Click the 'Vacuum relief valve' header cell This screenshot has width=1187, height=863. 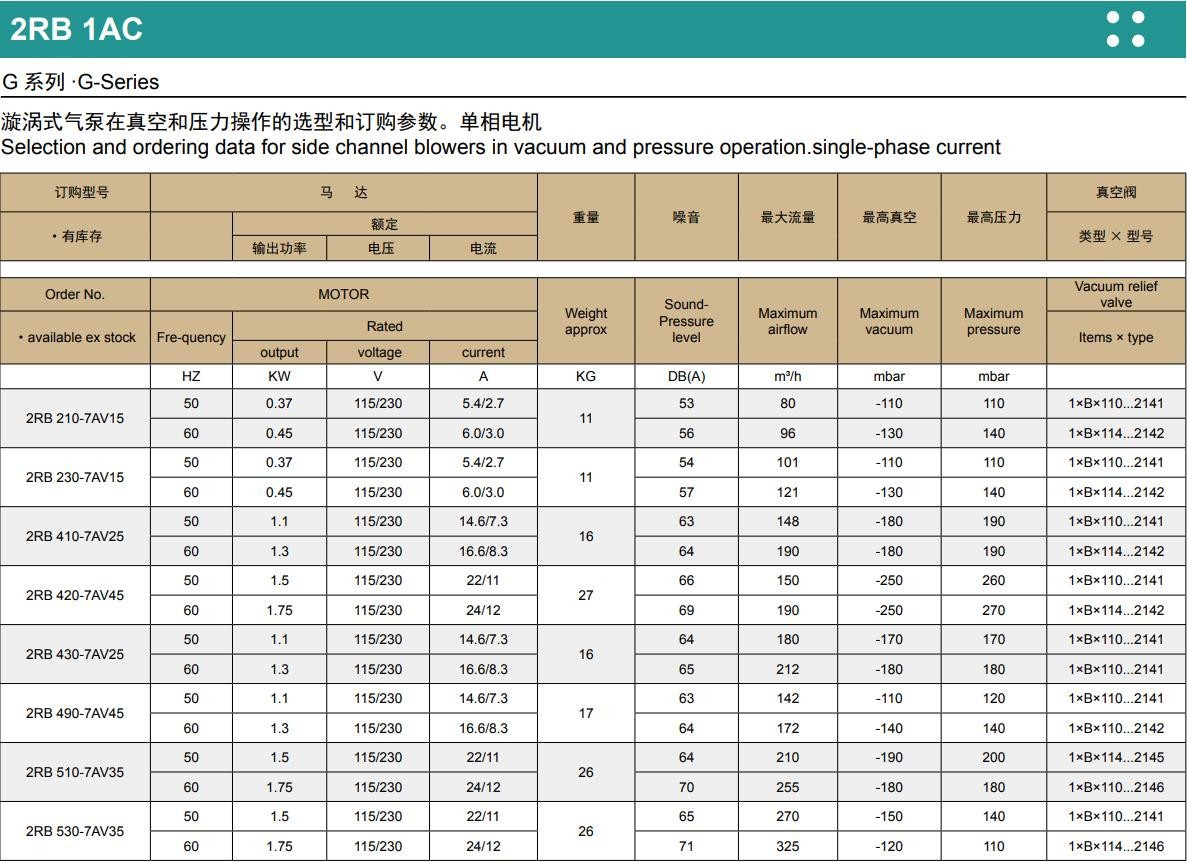coord(1116,294)
